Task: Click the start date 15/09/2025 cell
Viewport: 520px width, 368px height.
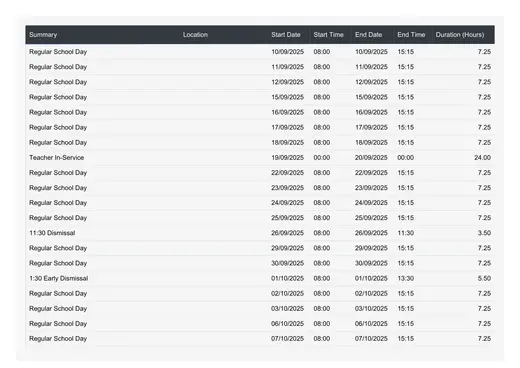Action: point(287,97)
